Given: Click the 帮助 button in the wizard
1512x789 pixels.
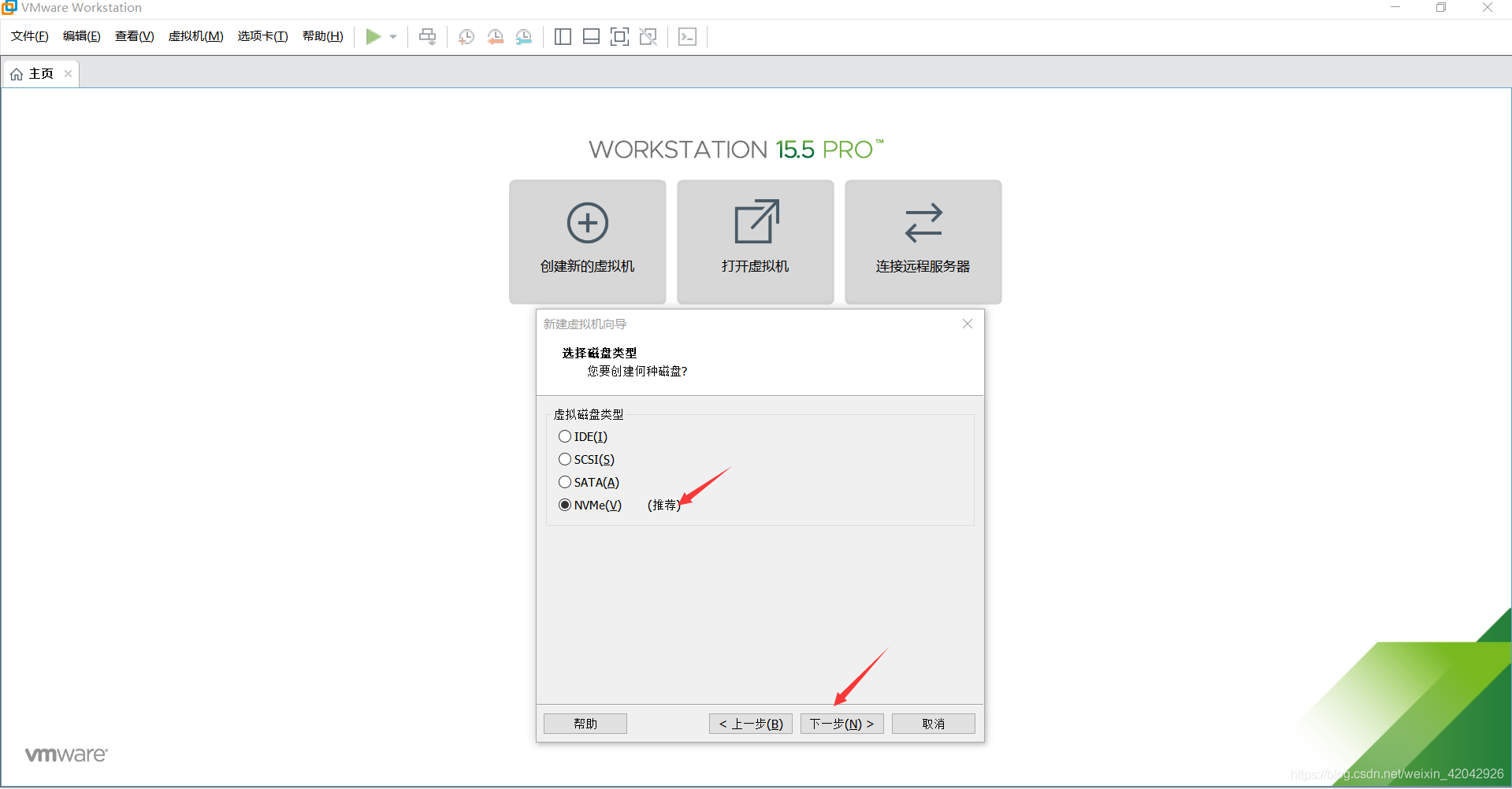Looking at the screenshot, I should 585,724.
